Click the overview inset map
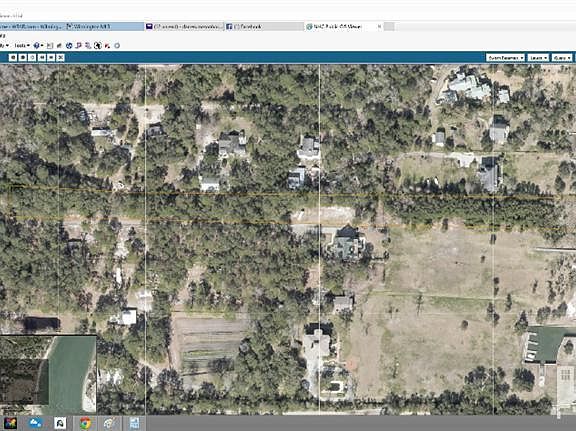The image size is (576, 431). (x=48, y=374)
